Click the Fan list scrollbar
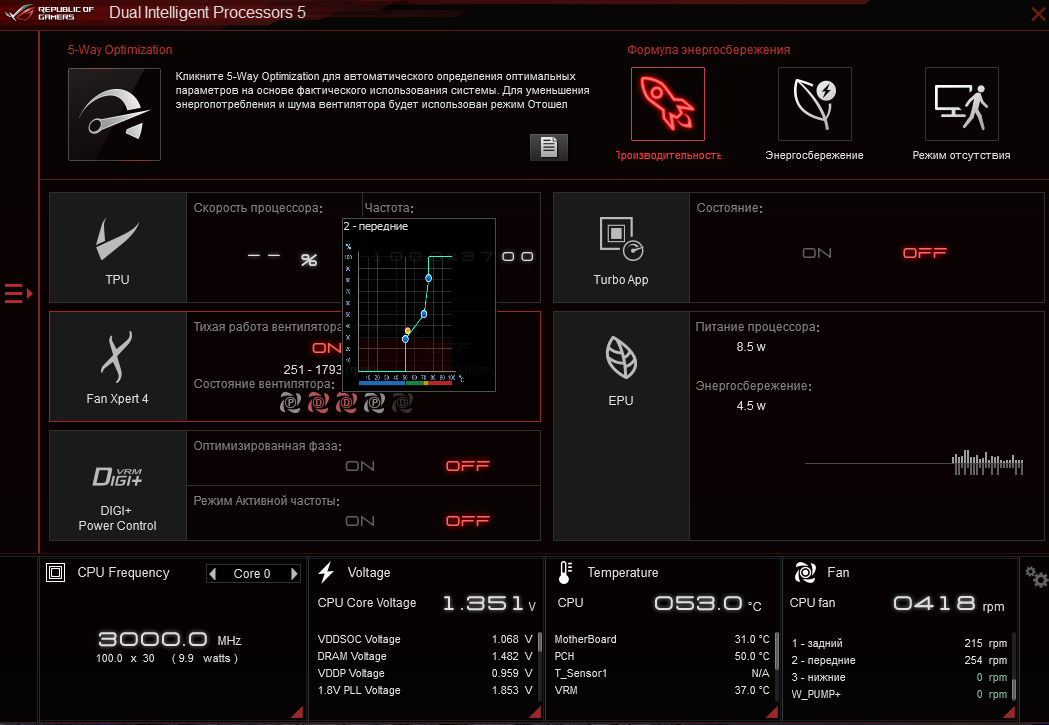 tap(1014, 689)
